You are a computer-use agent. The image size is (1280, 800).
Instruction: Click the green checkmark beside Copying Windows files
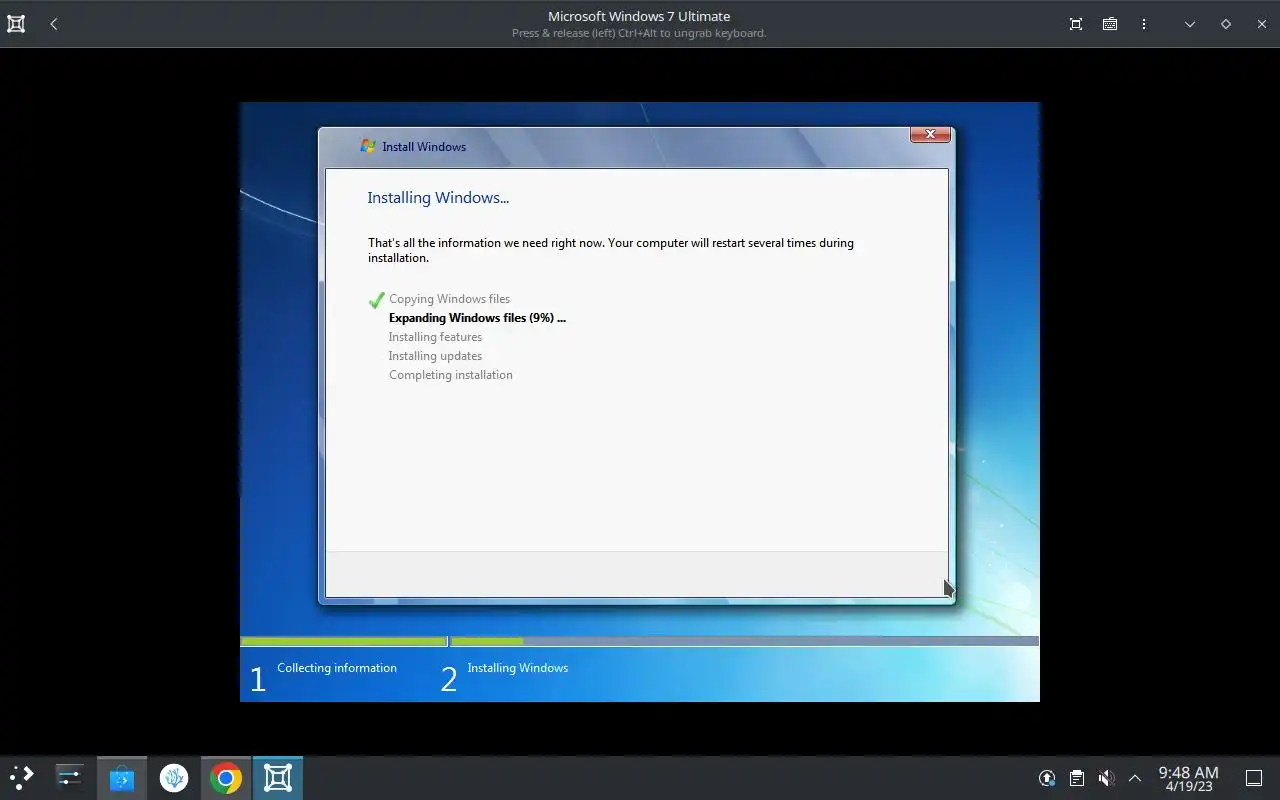tap(376, 299)
